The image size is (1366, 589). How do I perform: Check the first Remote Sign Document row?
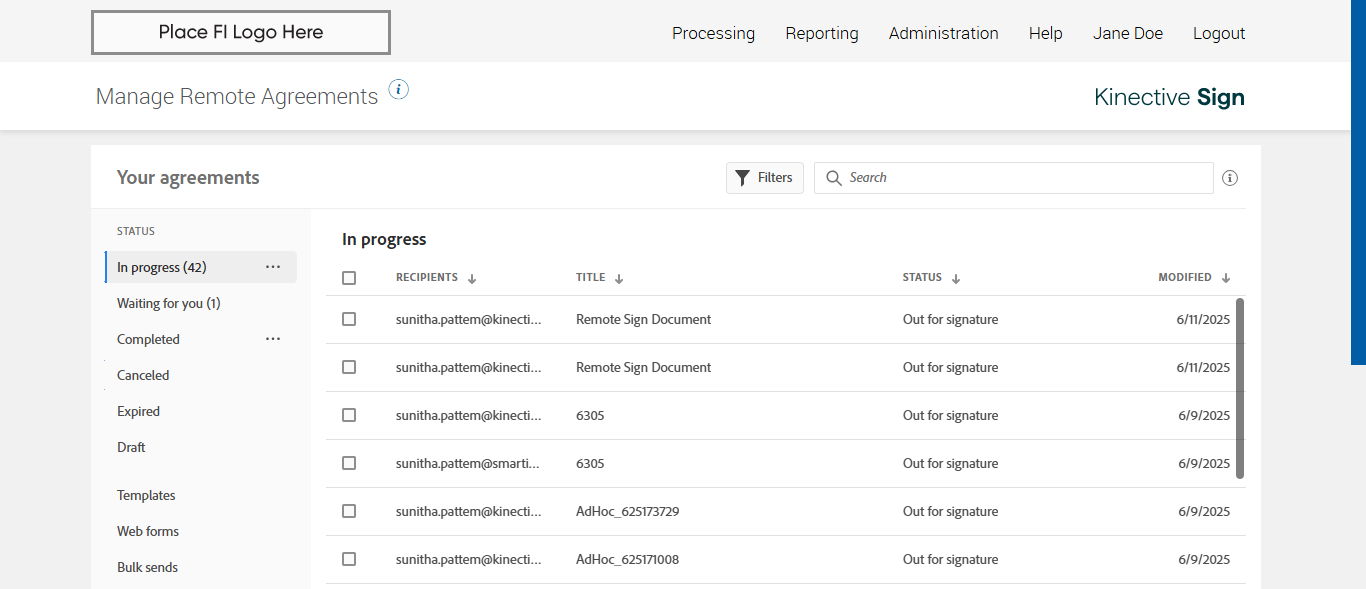click(349, 319)
